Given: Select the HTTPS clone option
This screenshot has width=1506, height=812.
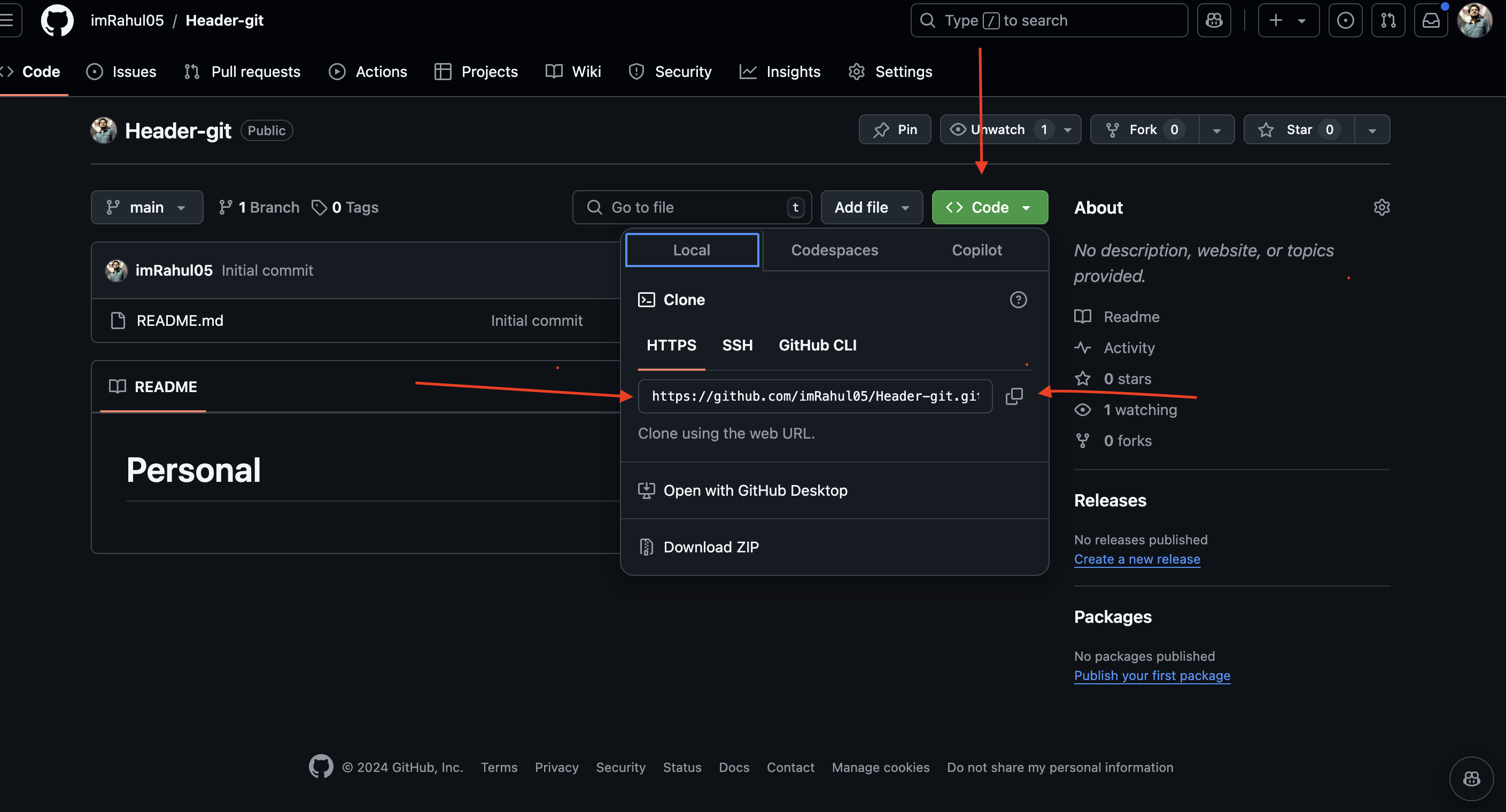Looking at the screenshot, I should tap(671, 345).
